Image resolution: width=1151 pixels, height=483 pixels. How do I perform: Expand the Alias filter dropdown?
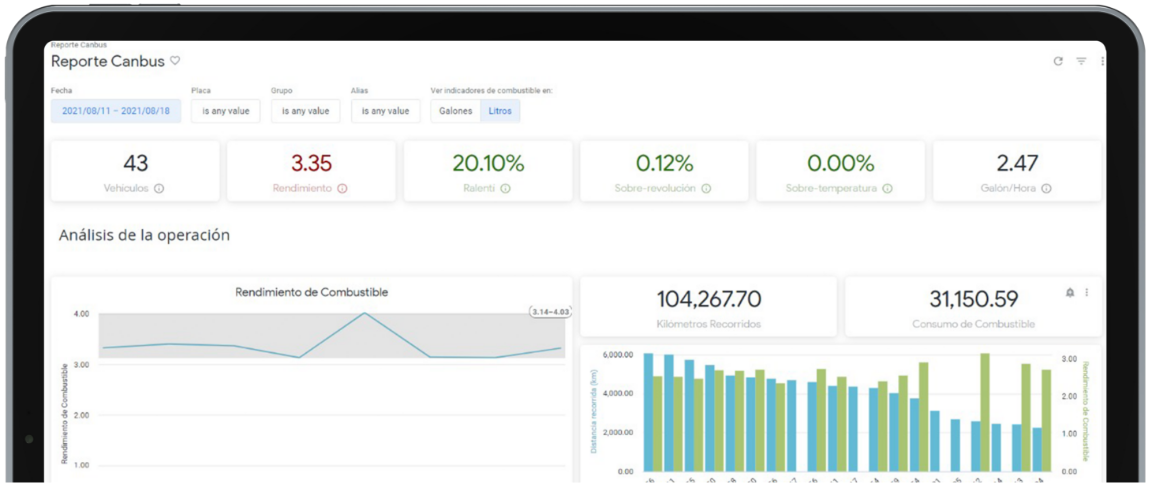(x=385, y=111)
